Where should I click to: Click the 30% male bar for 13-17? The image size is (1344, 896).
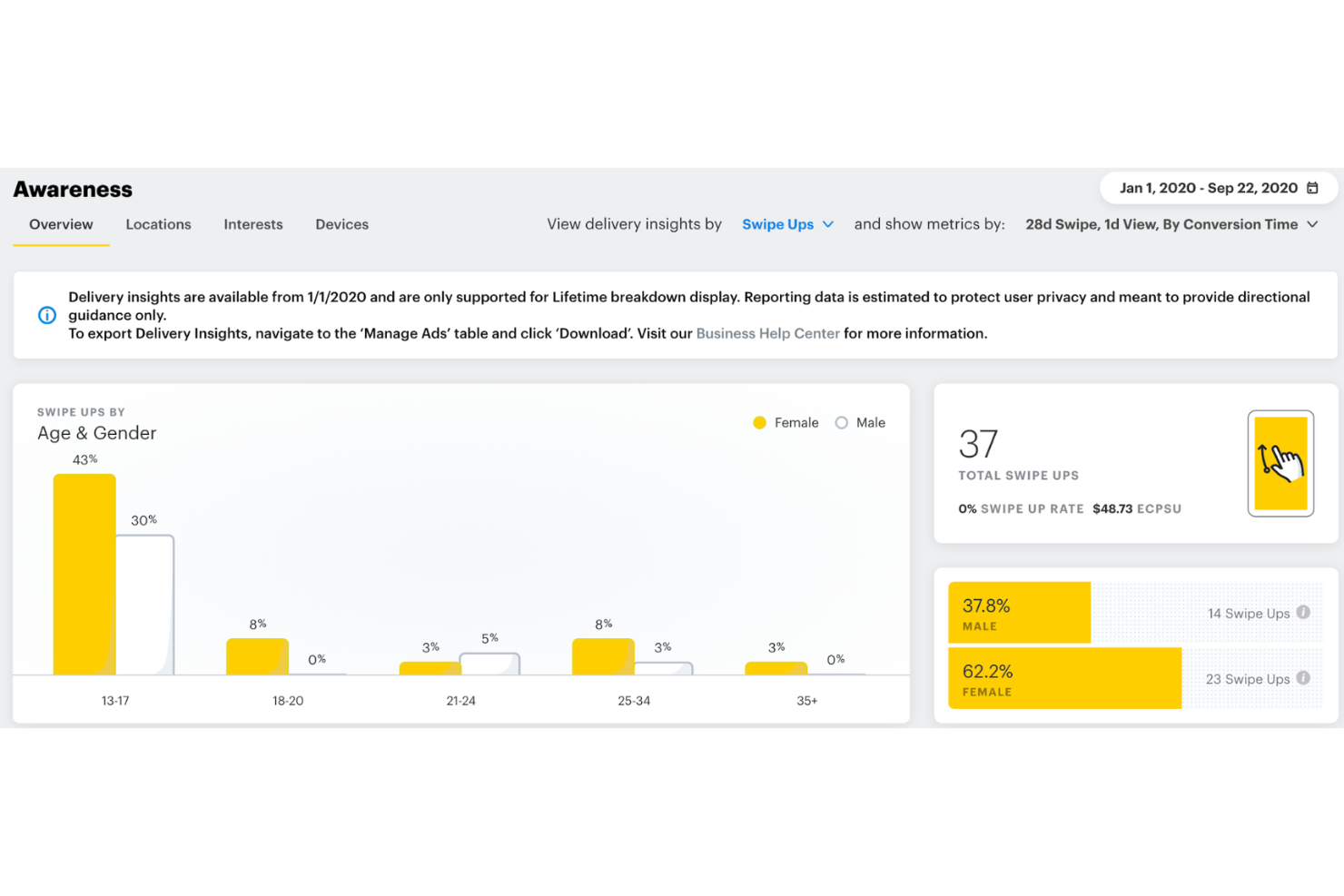(144, 605)
